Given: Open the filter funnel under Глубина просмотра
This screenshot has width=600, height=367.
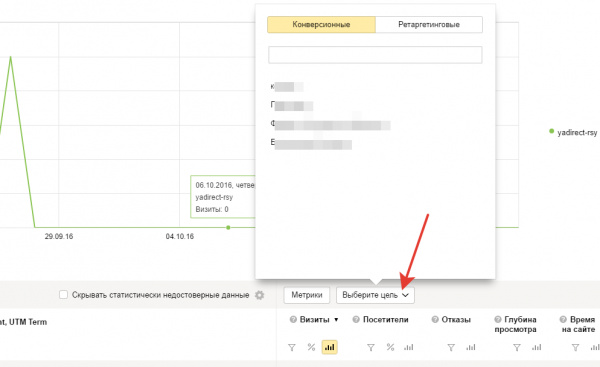Looking at the screenshot, I should 517,347.
